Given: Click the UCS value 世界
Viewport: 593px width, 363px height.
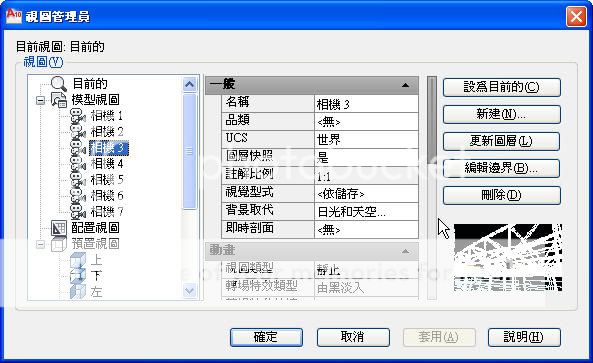Looking at the screenshot, I should (366, 140).
